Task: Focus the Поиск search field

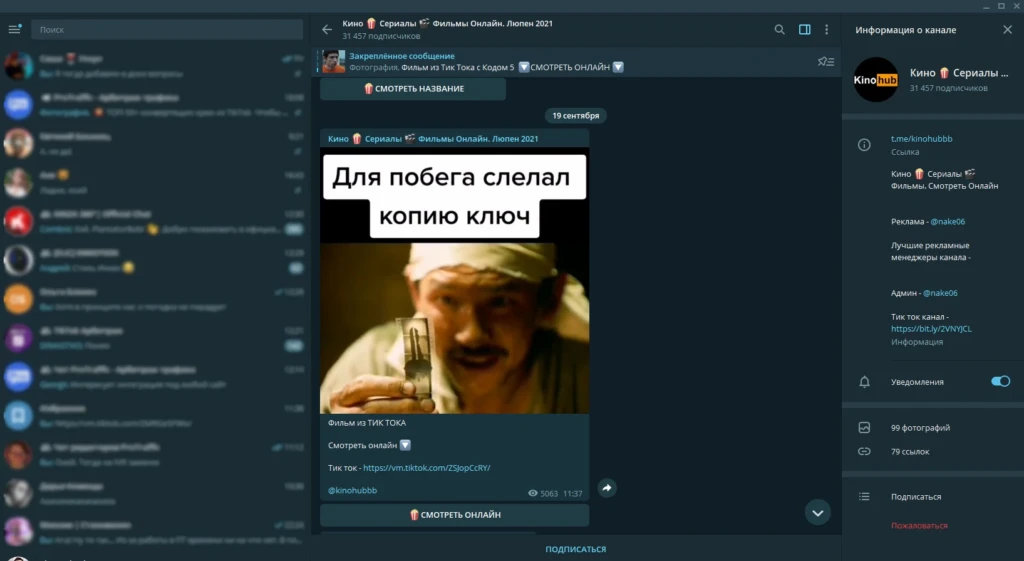Action: (167, 29)
